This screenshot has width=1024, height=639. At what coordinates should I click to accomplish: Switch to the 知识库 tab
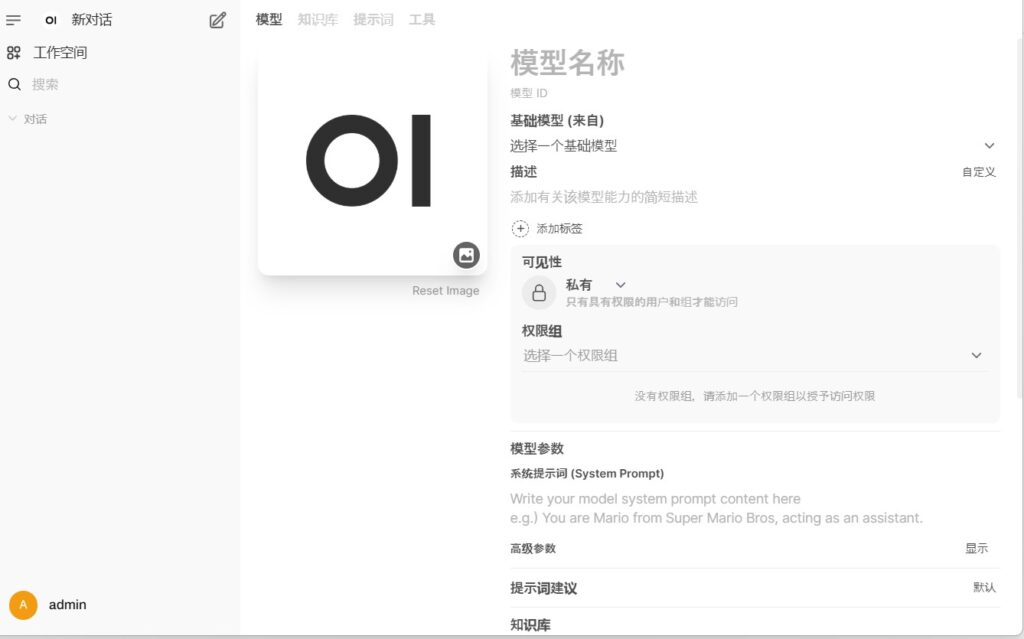click(x=318, y=20)
